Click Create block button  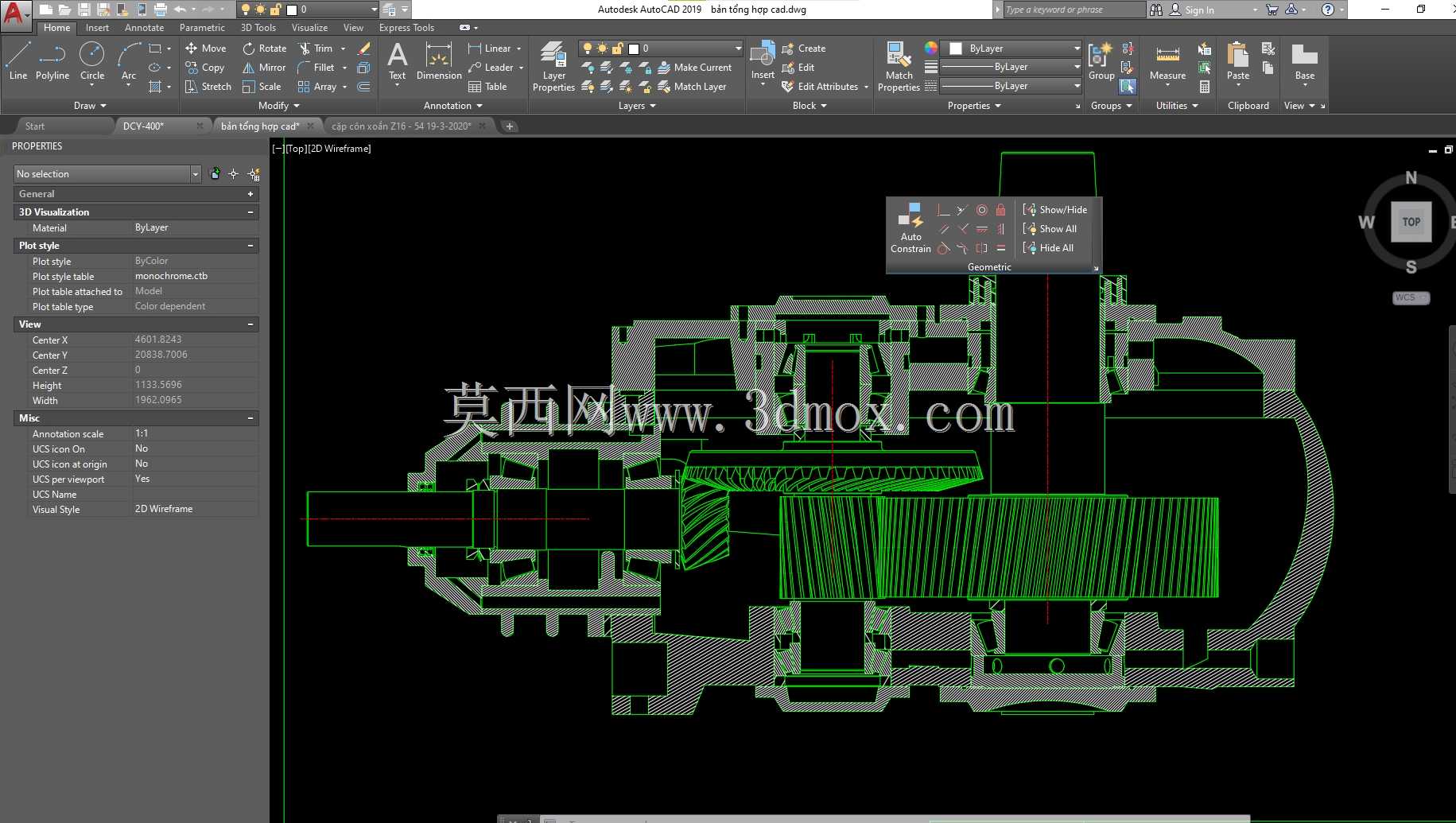click(804, 49)
